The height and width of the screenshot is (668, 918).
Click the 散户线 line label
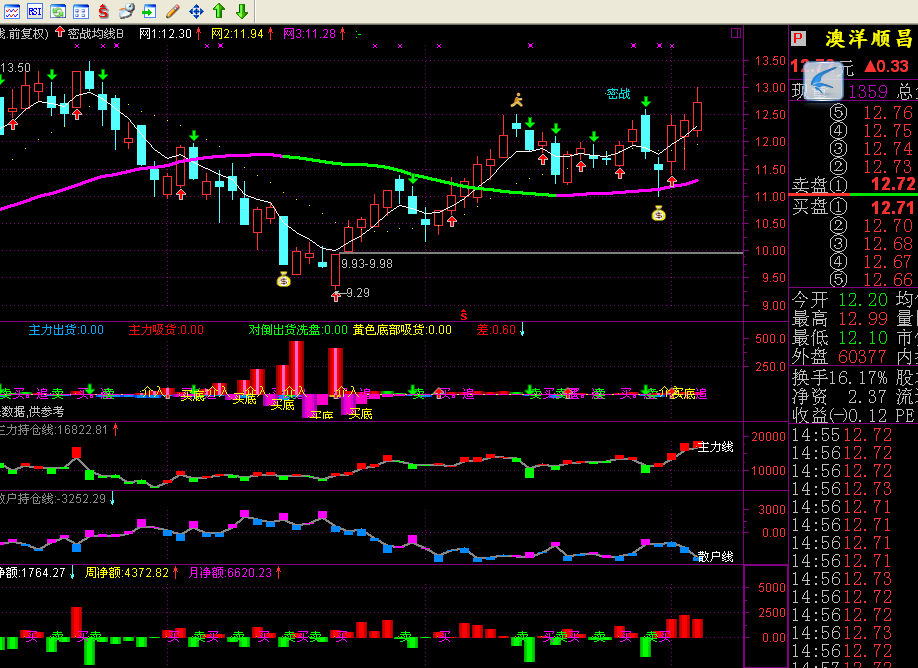click(715, 556)
